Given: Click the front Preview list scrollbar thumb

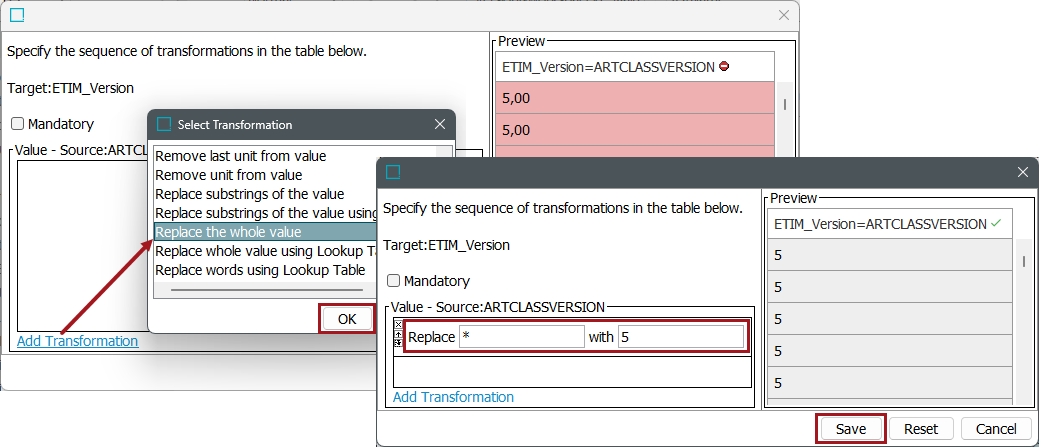Looking at the screenshot, I should click(1022, 262).
